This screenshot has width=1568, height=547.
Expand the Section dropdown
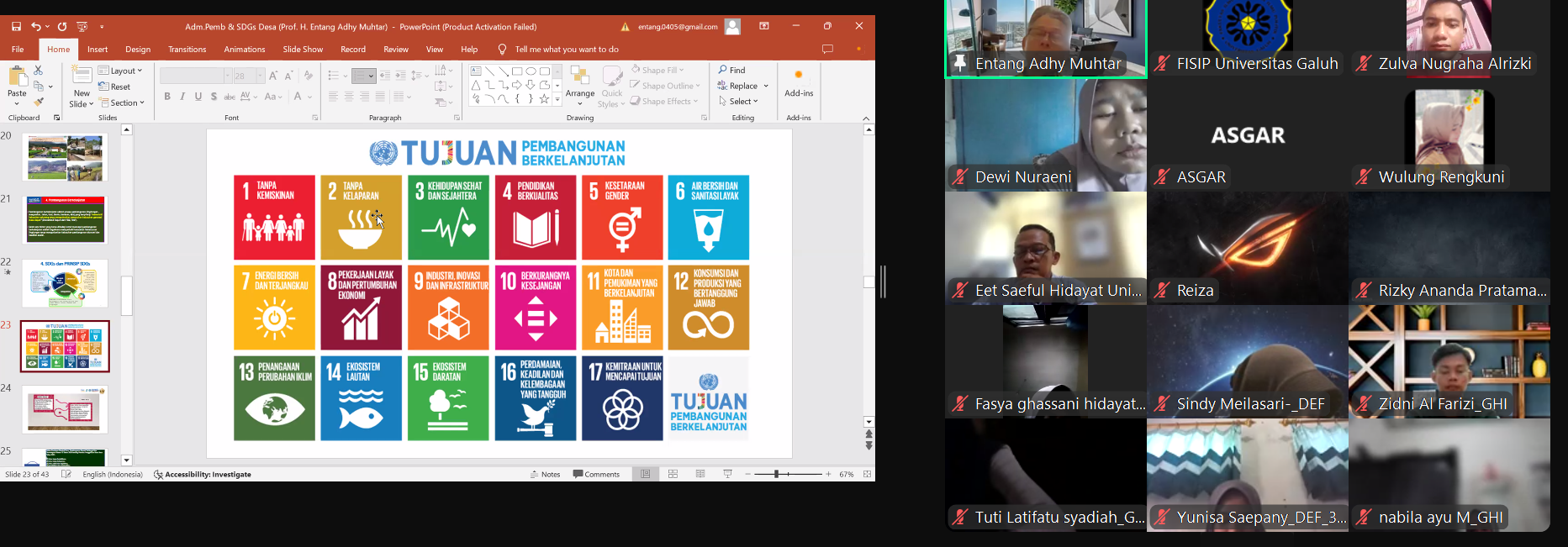click(x=122, y=103)
